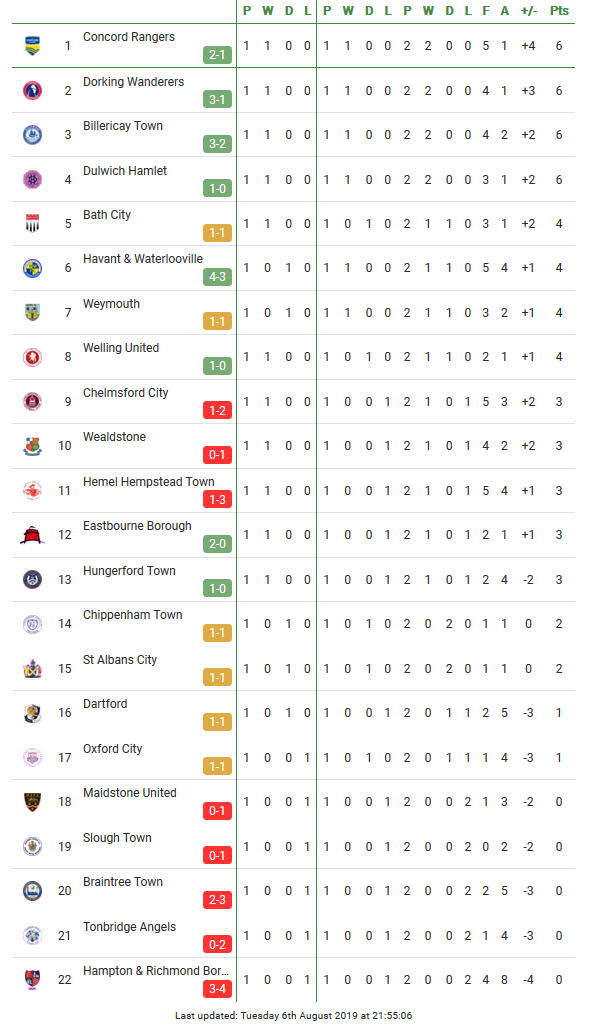
Task: Click Tonbridge Angels' red 0-2 result badge
Action: tap(218, 944)
